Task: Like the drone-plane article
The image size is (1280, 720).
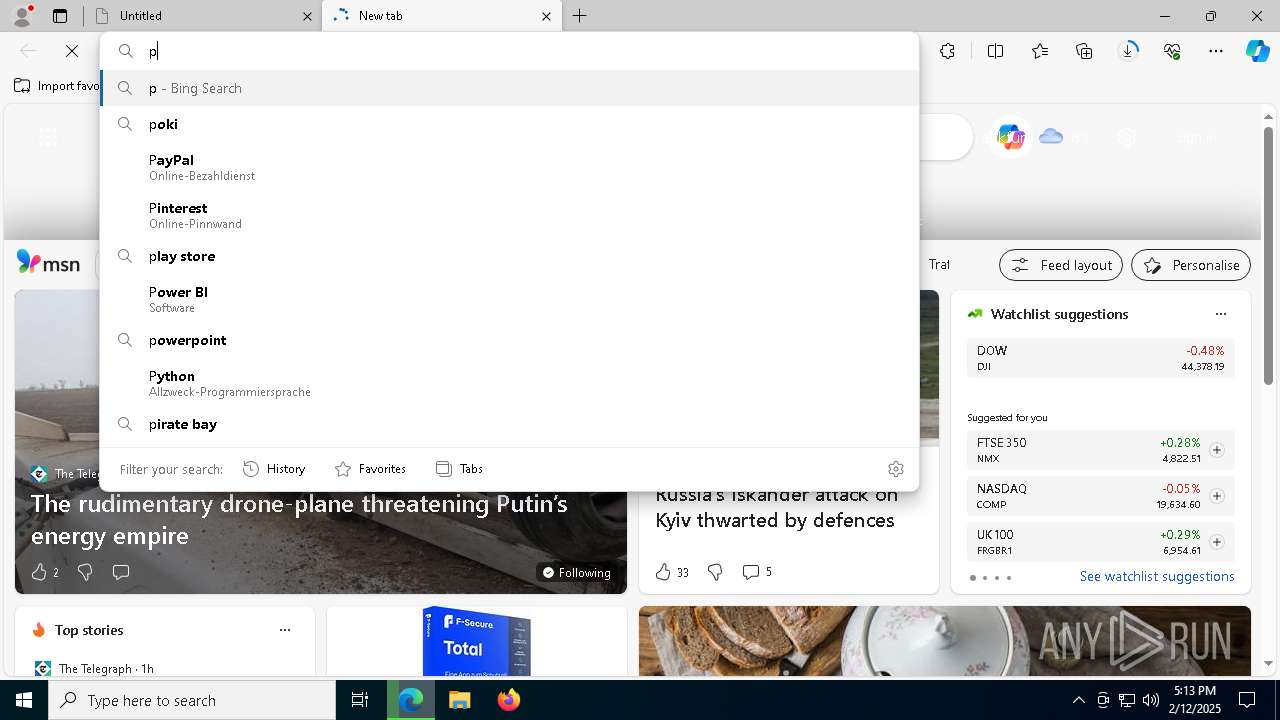Action: tap(44, 572)
